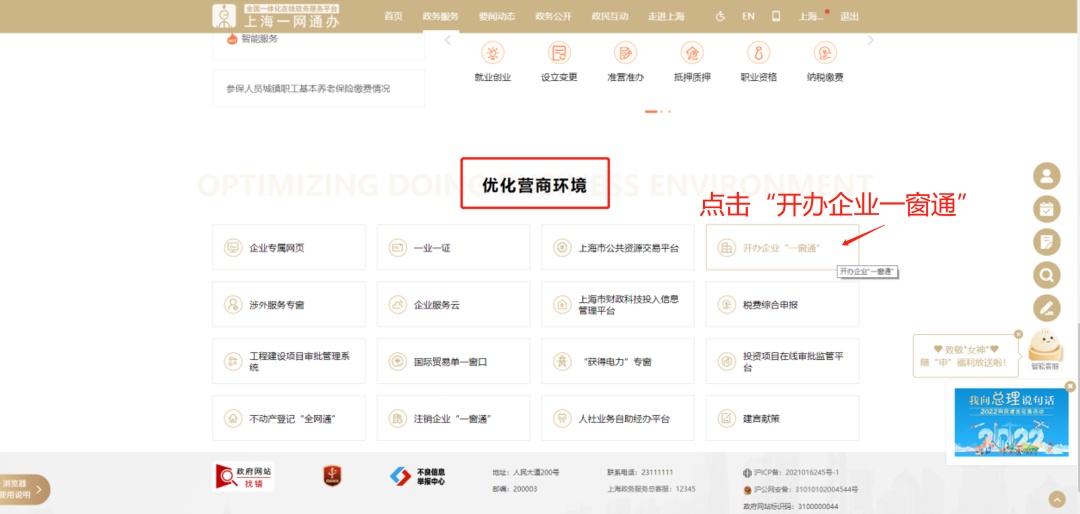
Task: Open the search magnifier icon in right sidebar
Action: (1046, 274)
